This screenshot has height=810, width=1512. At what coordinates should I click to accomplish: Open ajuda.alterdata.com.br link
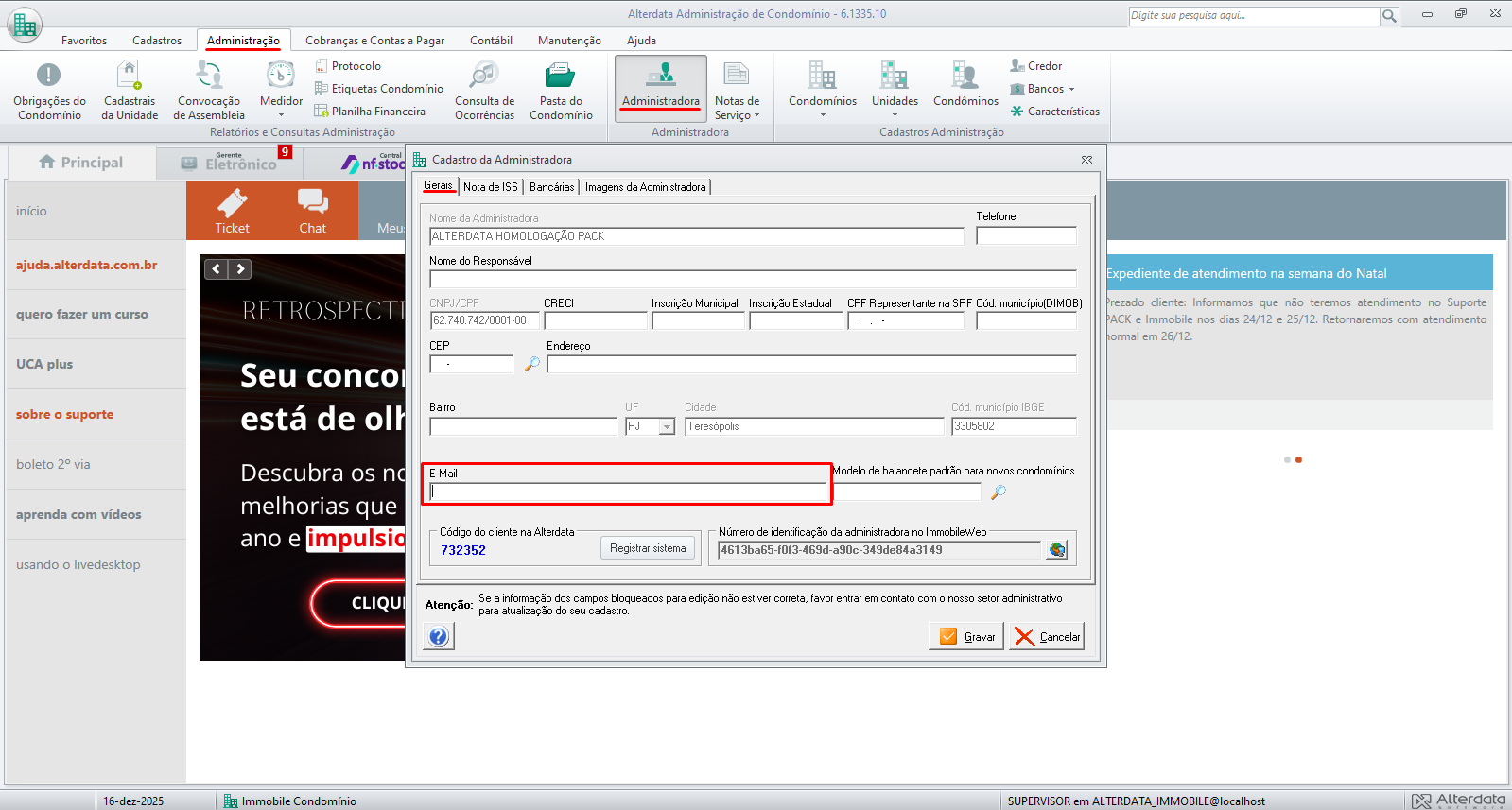(87, 265)
